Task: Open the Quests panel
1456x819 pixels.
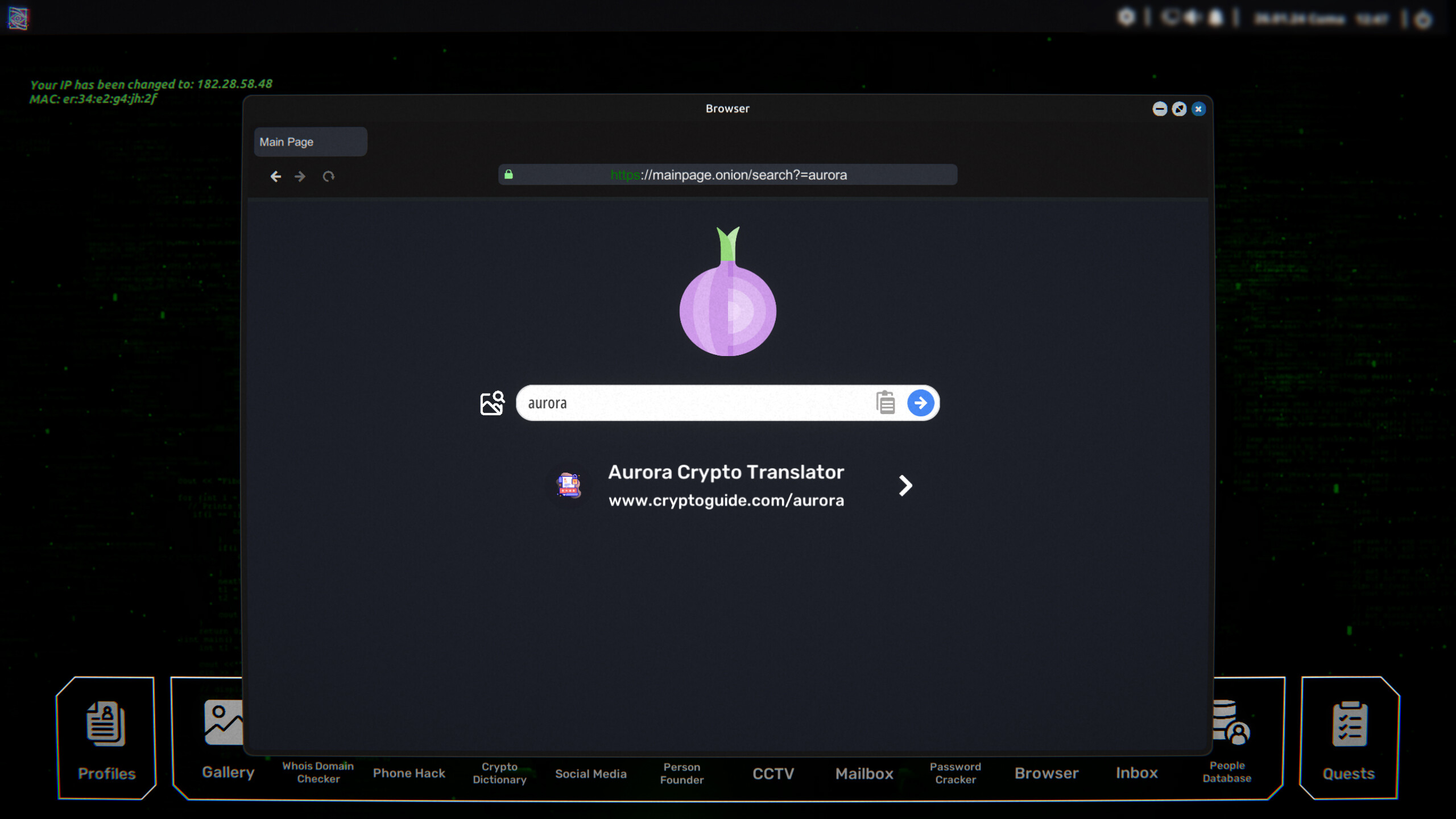Action: (x=1350, y=739)
